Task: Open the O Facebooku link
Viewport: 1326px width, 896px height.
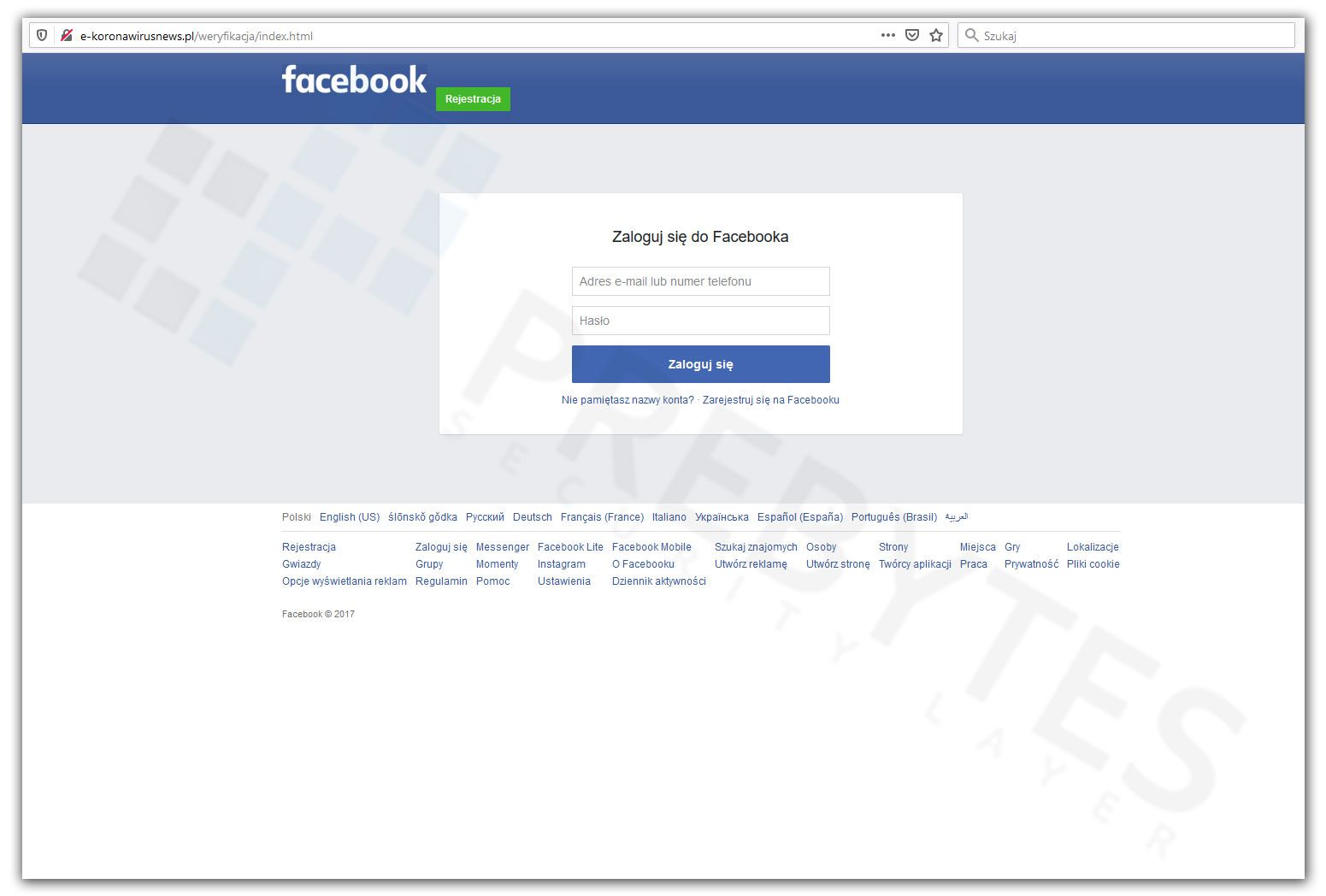Action: tap(643, 564)
